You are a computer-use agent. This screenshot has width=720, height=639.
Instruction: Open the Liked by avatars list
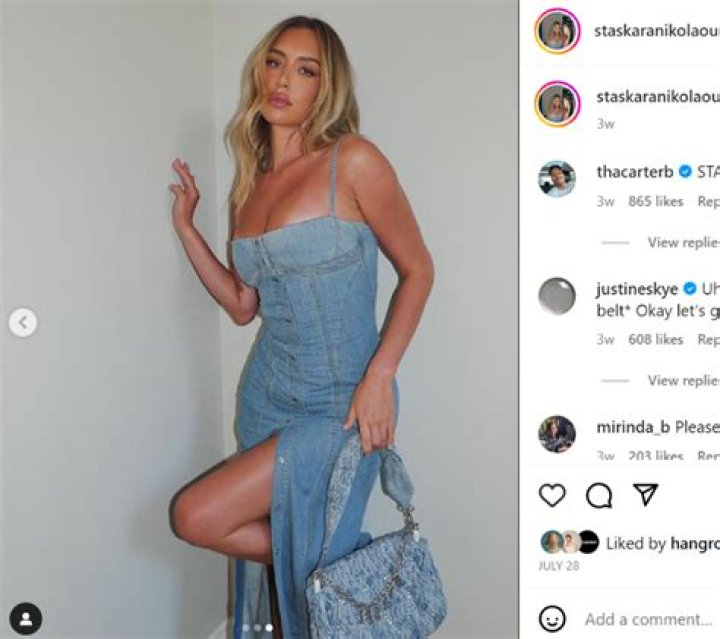(x=570, y=542)
